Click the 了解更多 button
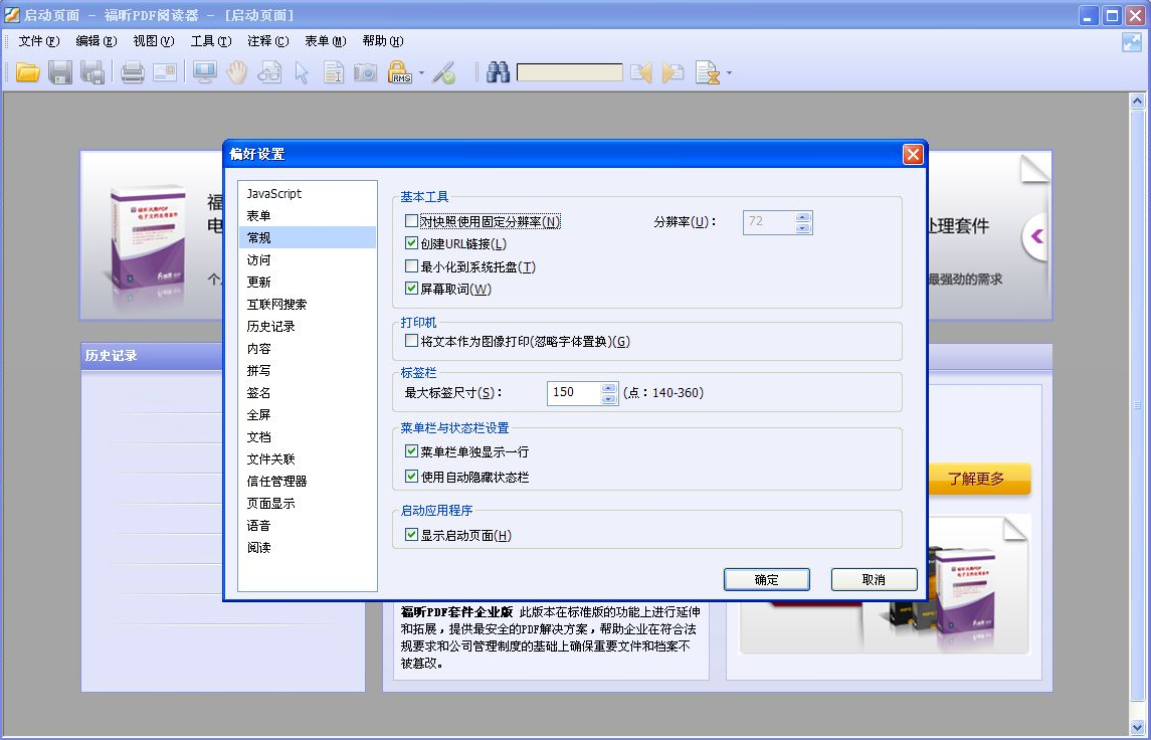This screenshot has height=740, width=1151. [x=976, y=479]
